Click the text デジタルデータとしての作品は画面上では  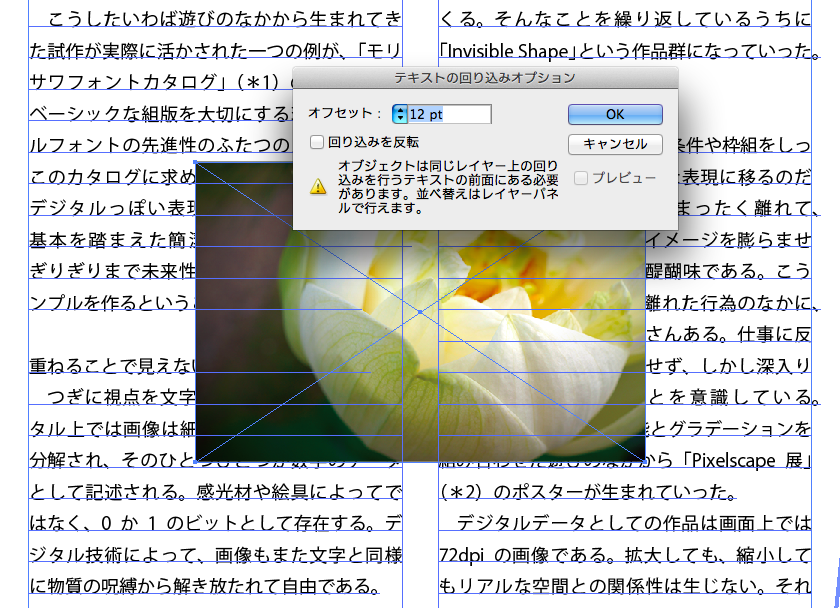click(x=634, y=523)
